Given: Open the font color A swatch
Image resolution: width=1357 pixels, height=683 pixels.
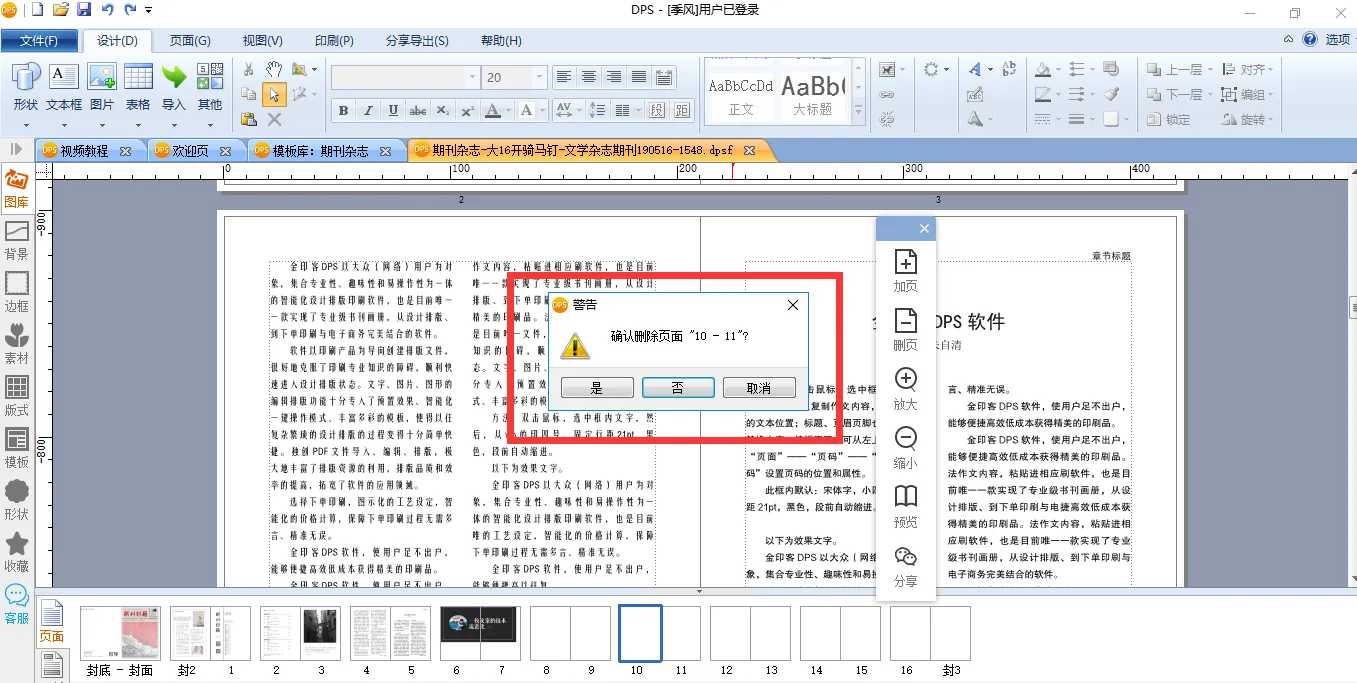Looking at the screenshot, I should (x=492, y=110).
